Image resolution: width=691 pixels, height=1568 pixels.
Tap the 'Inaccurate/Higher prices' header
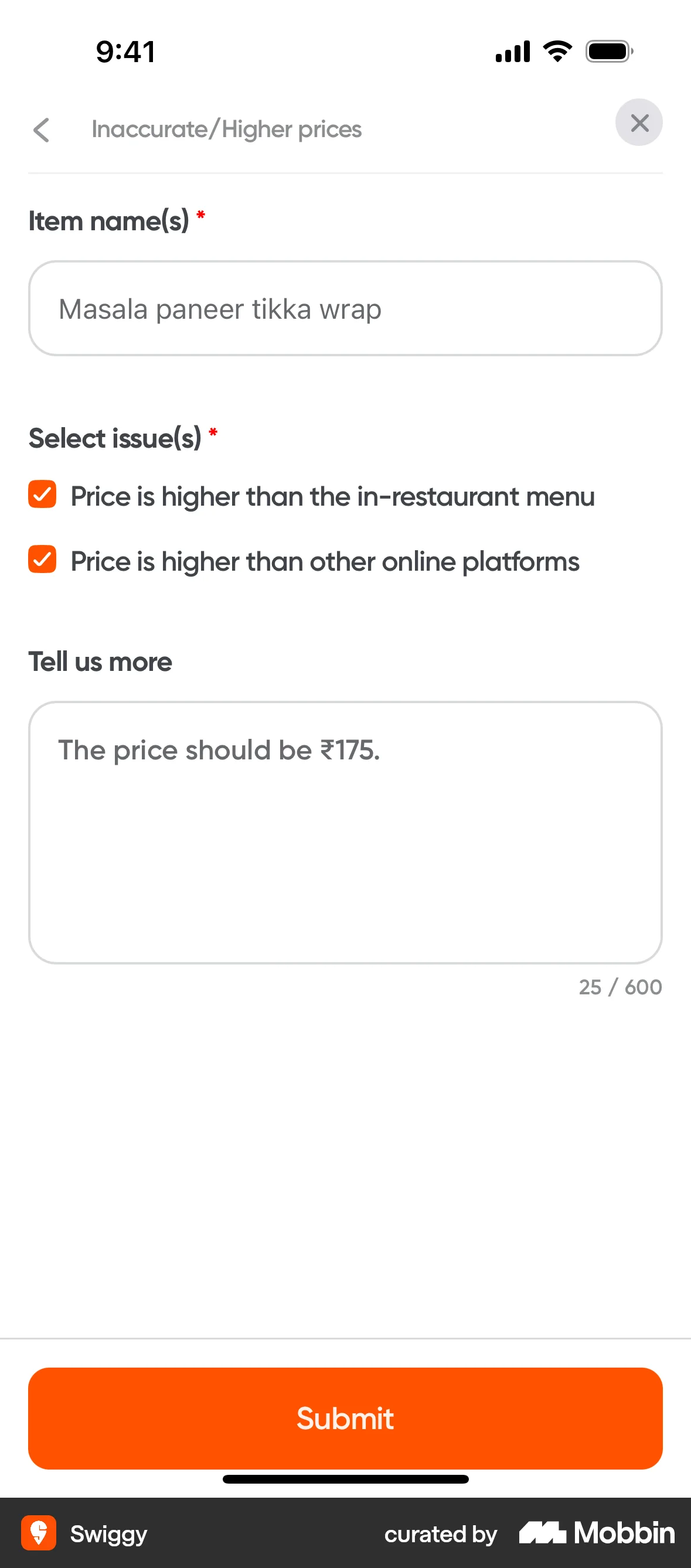pos(226,129)
